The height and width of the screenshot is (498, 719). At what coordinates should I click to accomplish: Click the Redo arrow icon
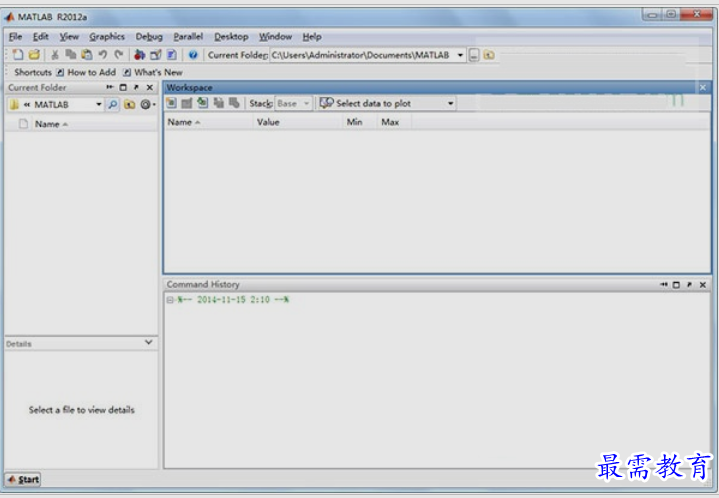coord(119,55)
